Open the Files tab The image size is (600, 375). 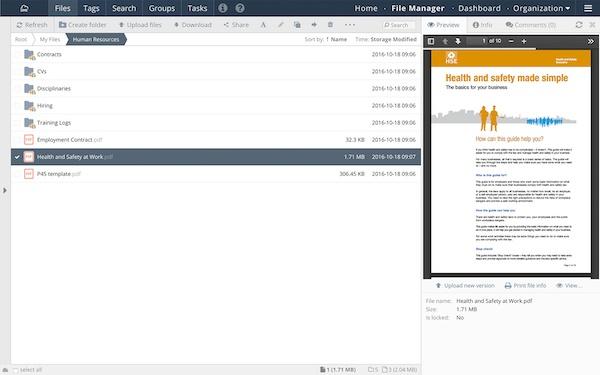click(62, 8)
